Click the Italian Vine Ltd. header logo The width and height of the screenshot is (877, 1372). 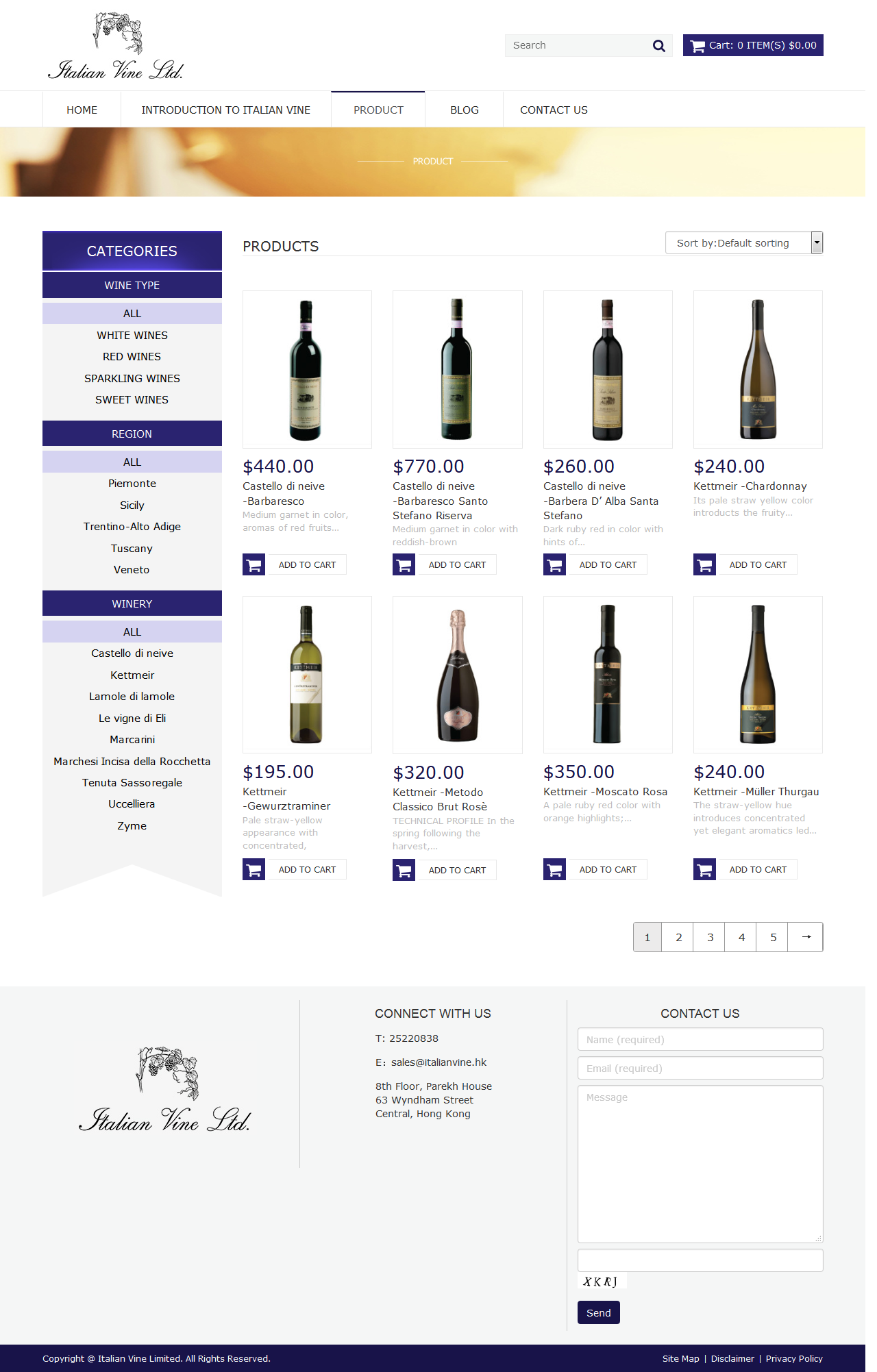click(x=116, y=46)
